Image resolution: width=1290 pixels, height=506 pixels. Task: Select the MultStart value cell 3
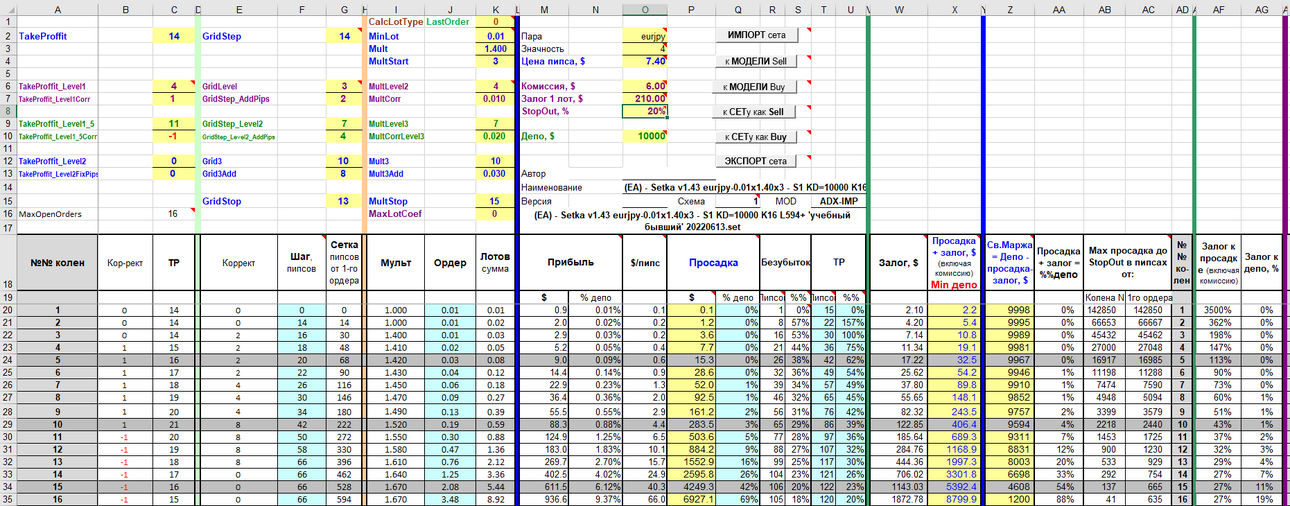pos(496,61)
